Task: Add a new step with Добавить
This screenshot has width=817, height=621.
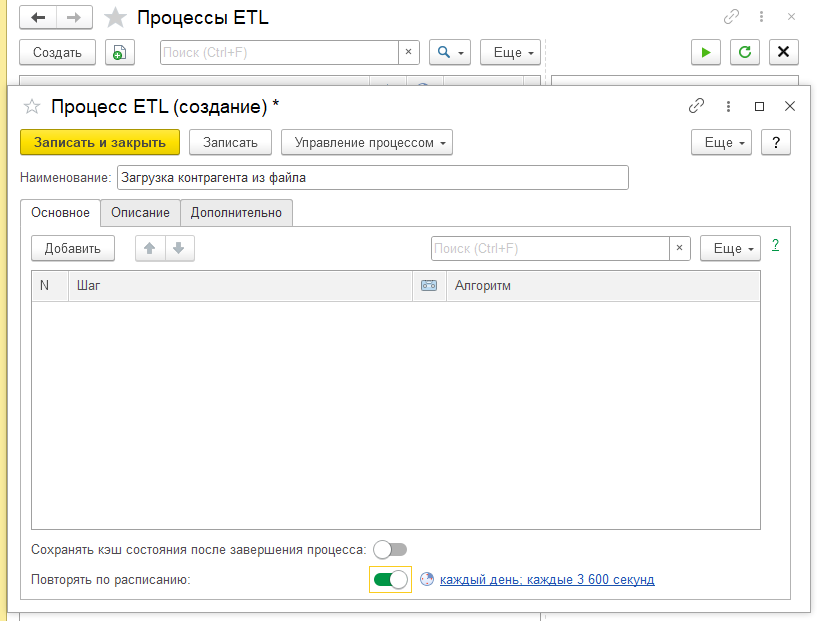Action: pyautogui.click(x=73, y=248)
